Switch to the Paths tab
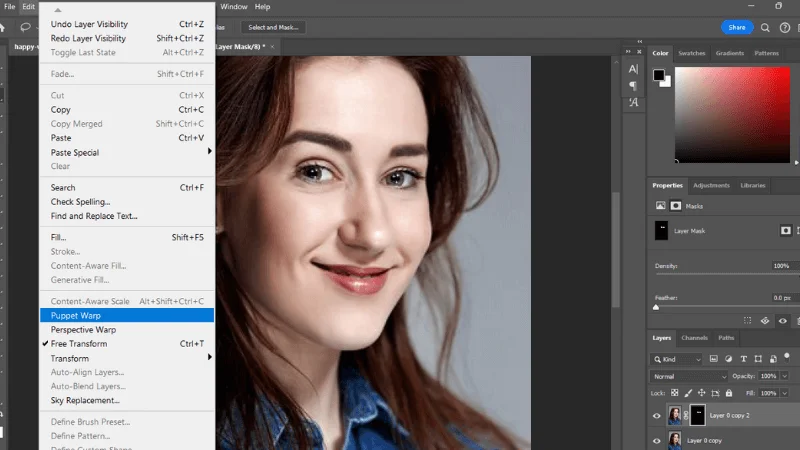Viewport: 800px width, 450px height. click(x=726, y=338)
